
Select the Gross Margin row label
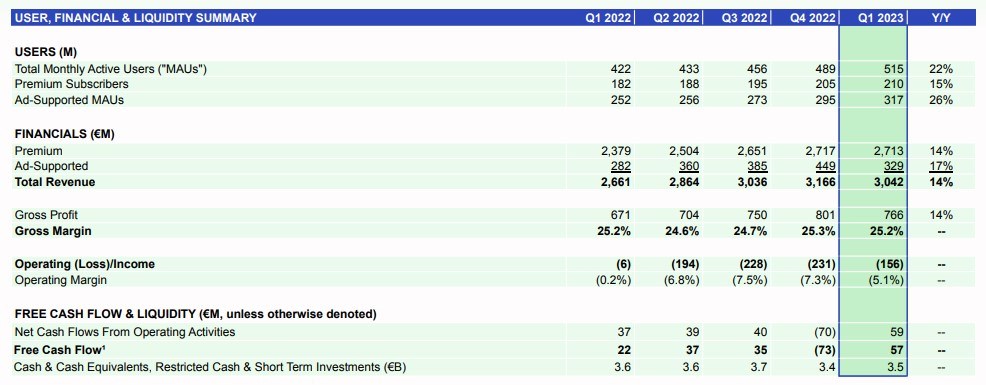point(53,231)
